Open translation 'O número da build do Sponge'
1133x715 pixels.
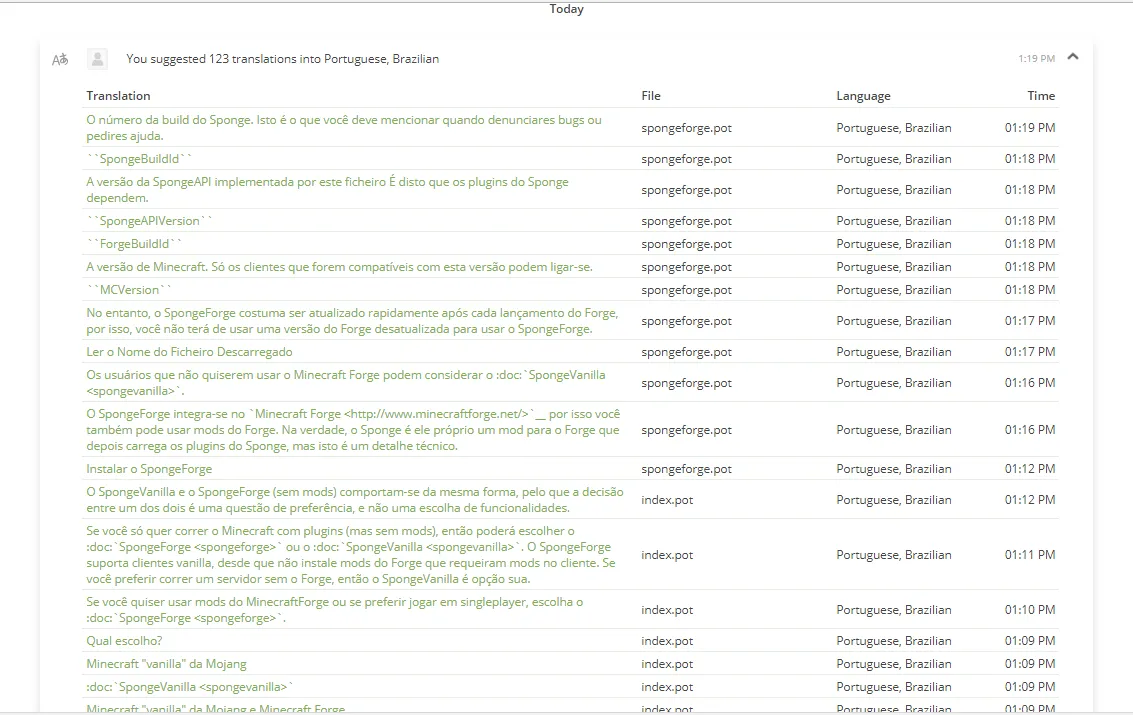344,128
